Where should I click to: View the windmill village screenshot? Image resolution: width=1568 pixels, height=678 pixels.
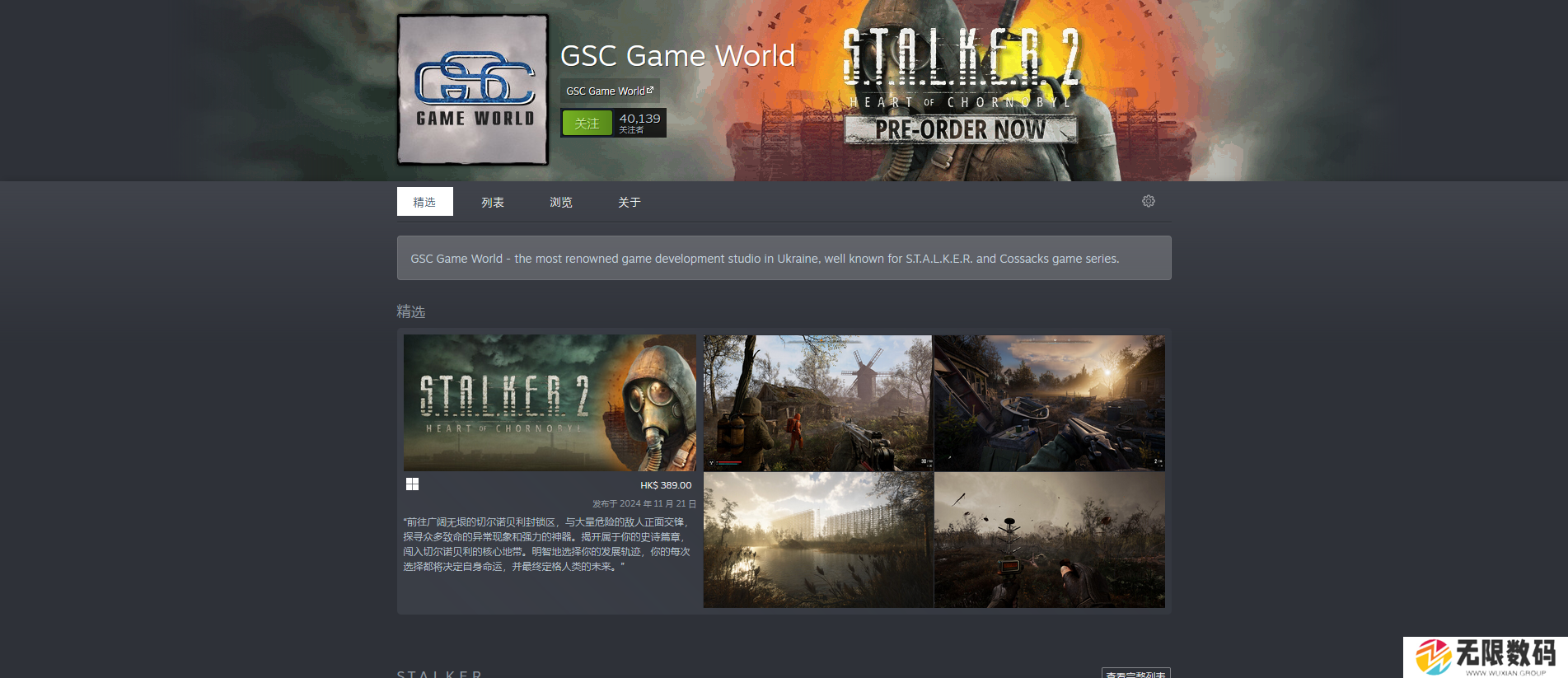coord(817,403)
